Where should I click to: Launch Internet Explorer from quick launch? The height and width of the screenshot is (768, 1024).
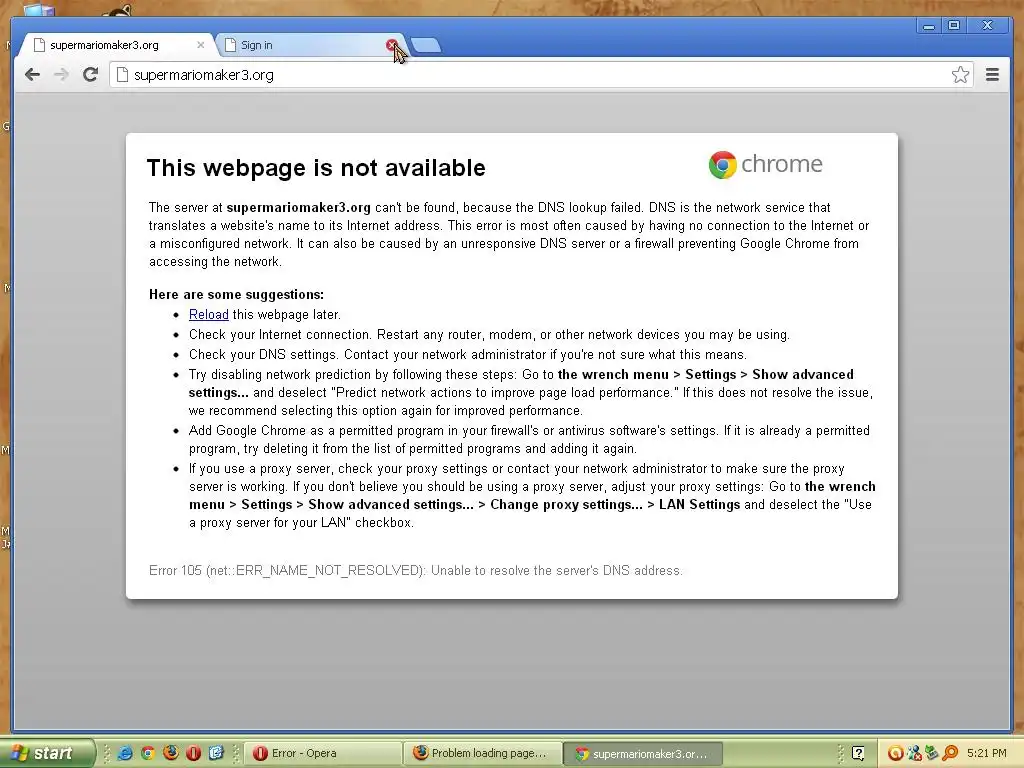point(125,753)
